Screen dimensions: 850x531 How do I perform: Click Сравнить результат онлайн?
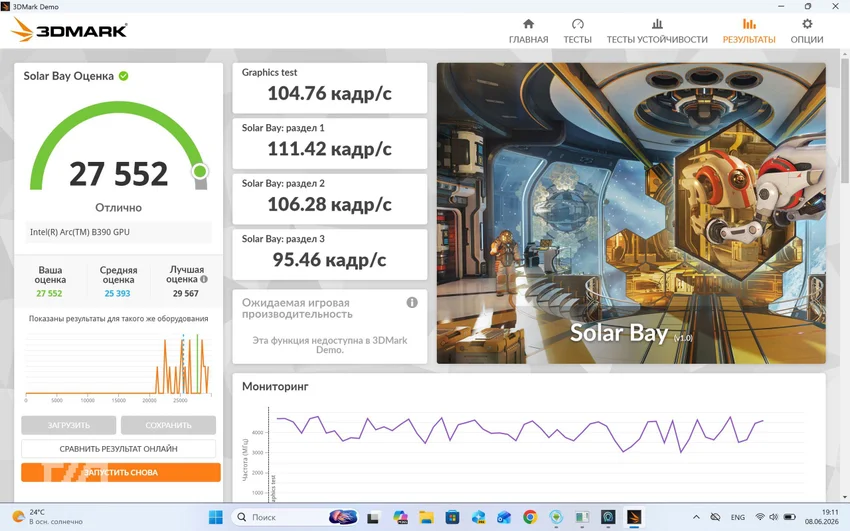point(118,449)
